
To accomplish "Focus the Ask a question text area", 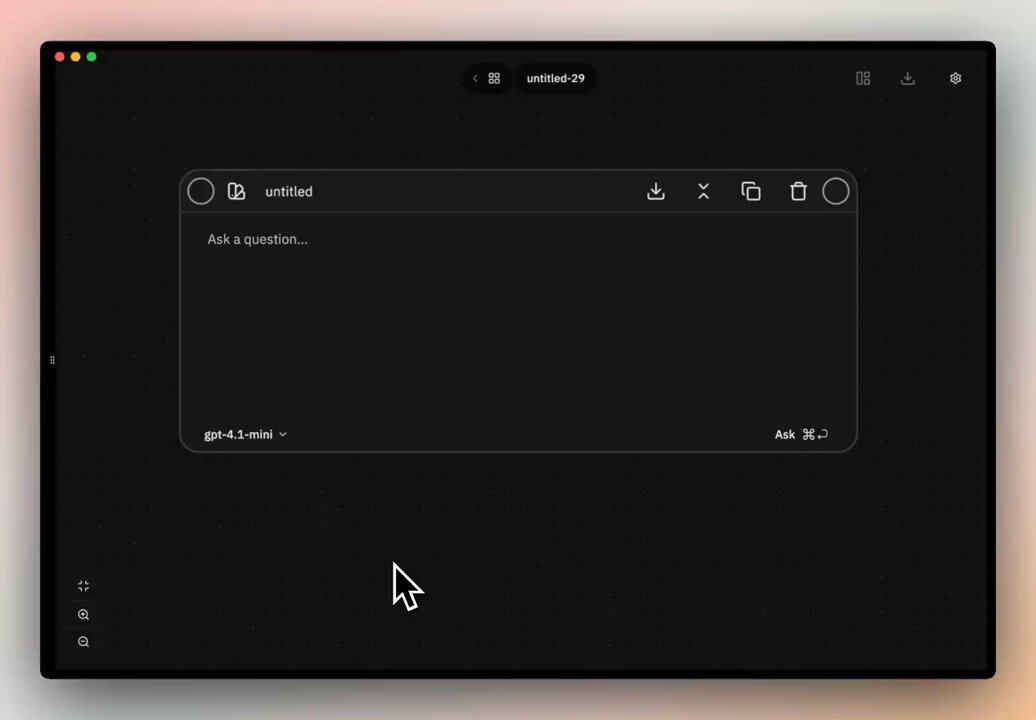I will point(518,310).
